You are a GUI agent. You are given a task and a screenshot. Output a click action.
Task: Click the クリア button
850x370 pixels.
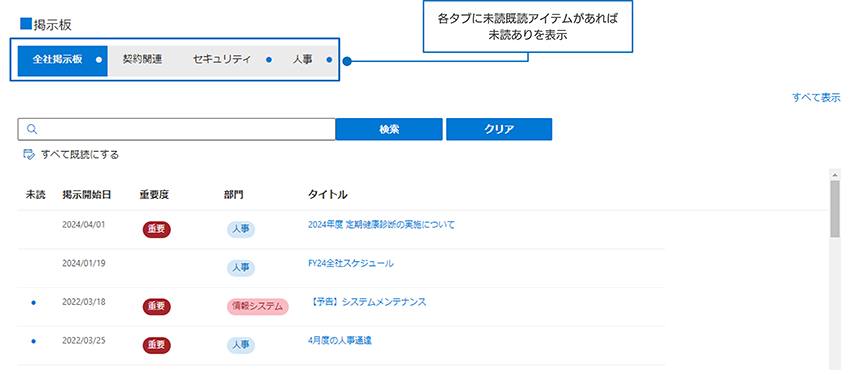(499, 129)
